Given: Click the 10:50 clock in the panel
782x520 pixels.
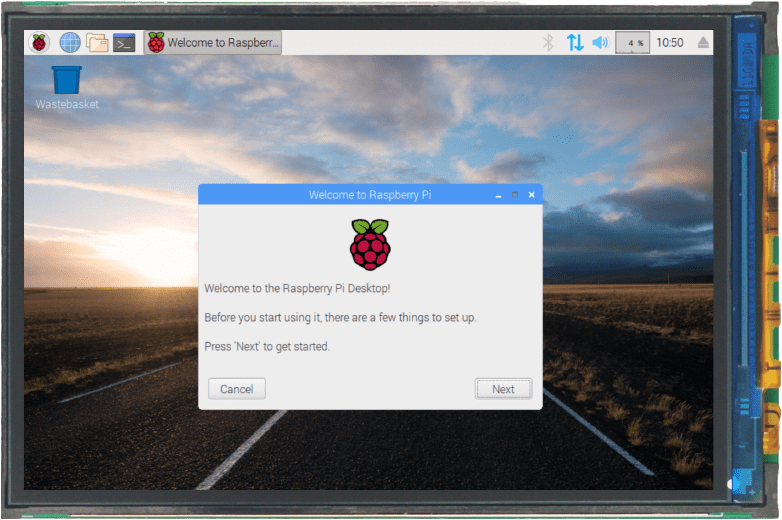Looking at the screenshot, I should [x=670, y=43].
